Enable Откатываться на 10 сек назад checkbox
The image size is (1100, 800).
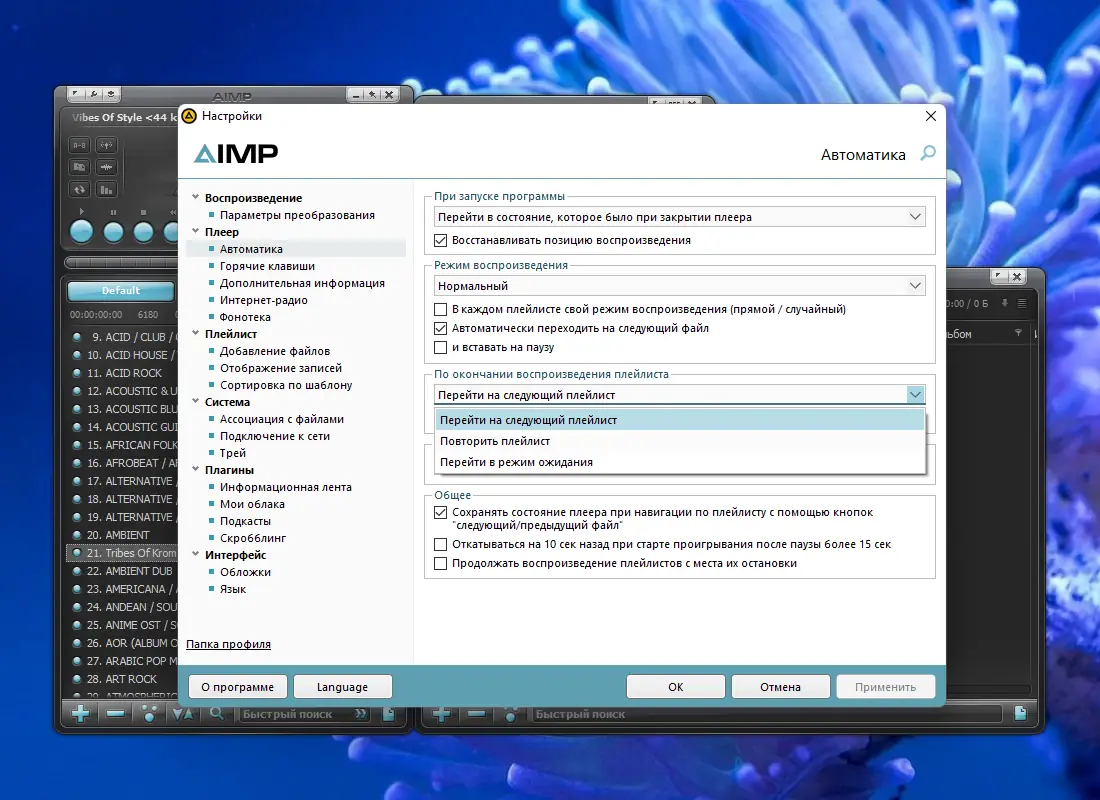click(441, 544)
